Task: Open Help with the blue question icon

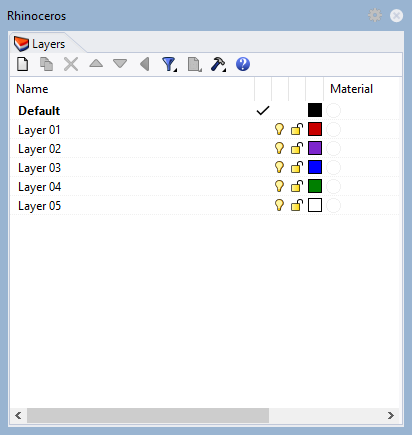Action: point(243,64)
